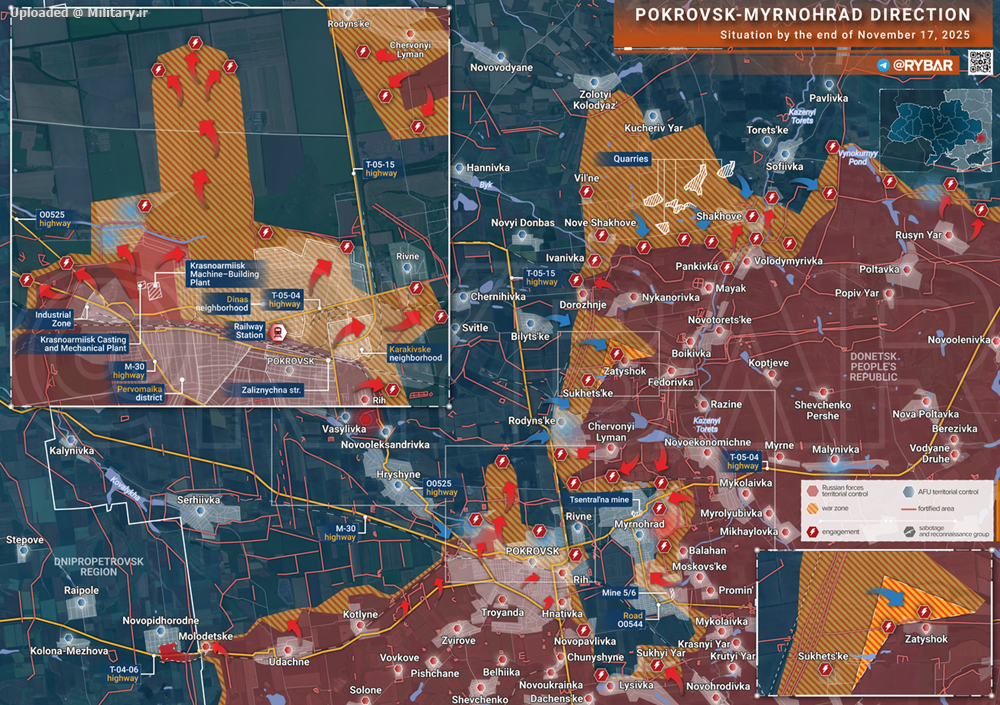Click the engagement lightning icon in legend
This screenshot has height=705, width=1000.
pyautogui.click(x=812, y=532)
